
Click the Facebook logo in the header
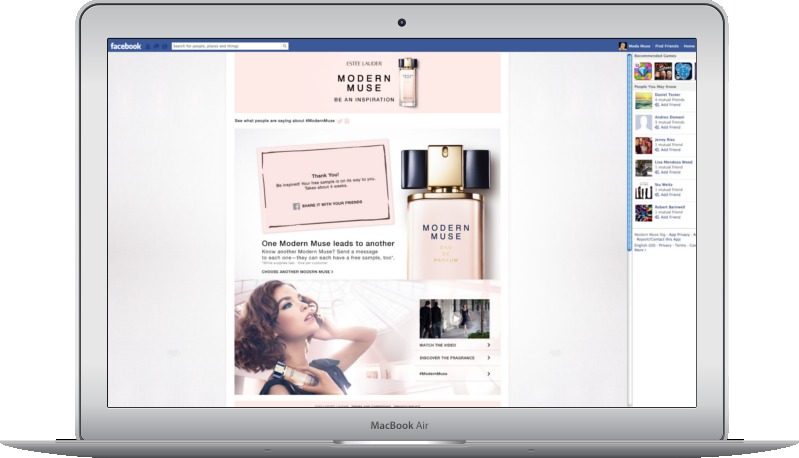(x=125, y=46)
